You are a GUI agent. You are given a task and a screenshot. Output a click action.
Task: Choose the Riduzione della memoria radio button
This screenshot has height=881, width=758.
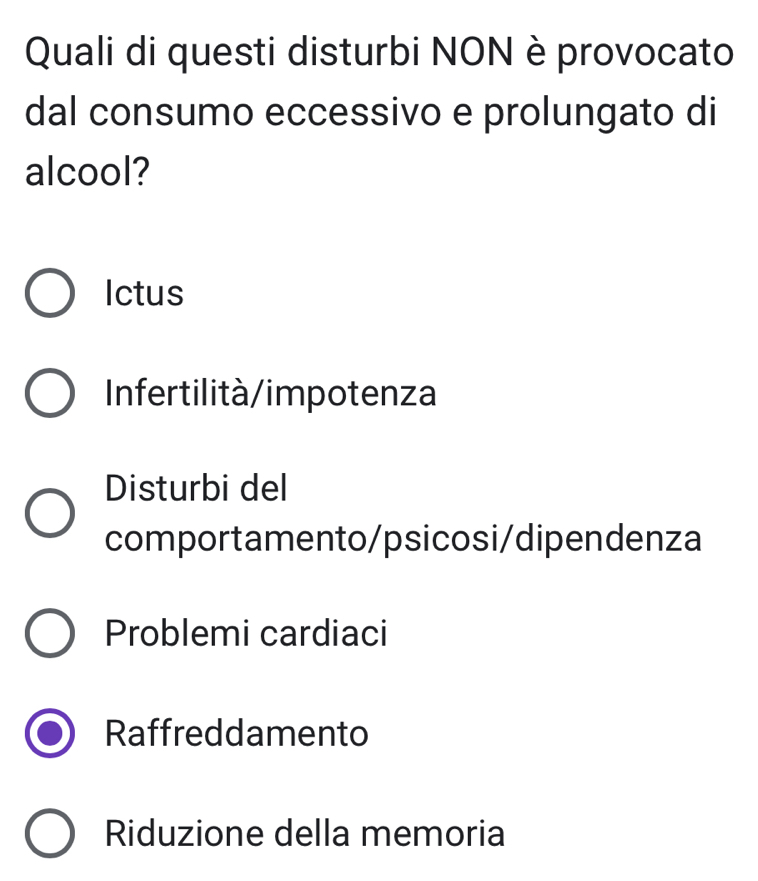point(49,834)
